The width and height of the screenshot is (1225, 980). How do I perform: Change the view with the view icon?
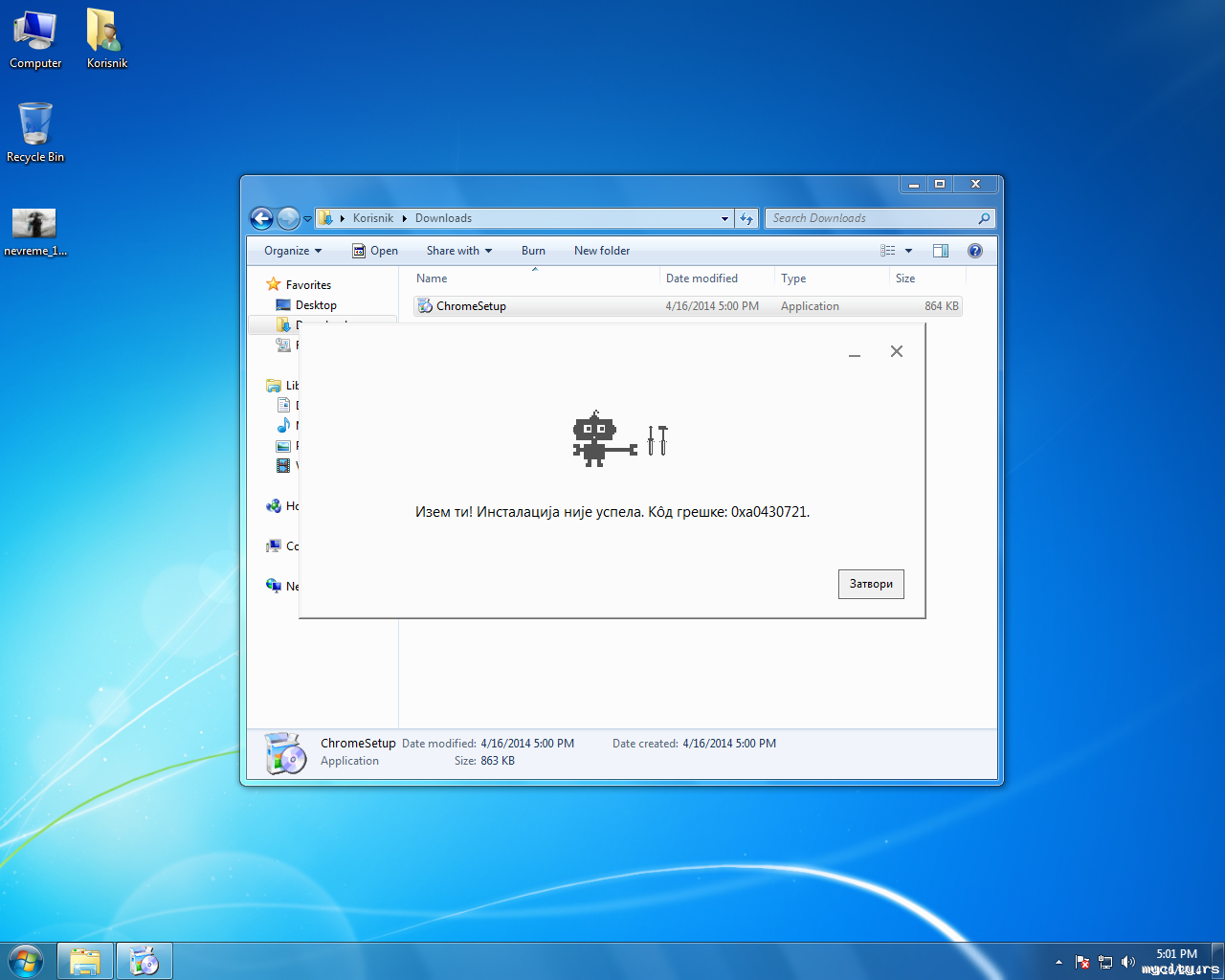point(888,251)
